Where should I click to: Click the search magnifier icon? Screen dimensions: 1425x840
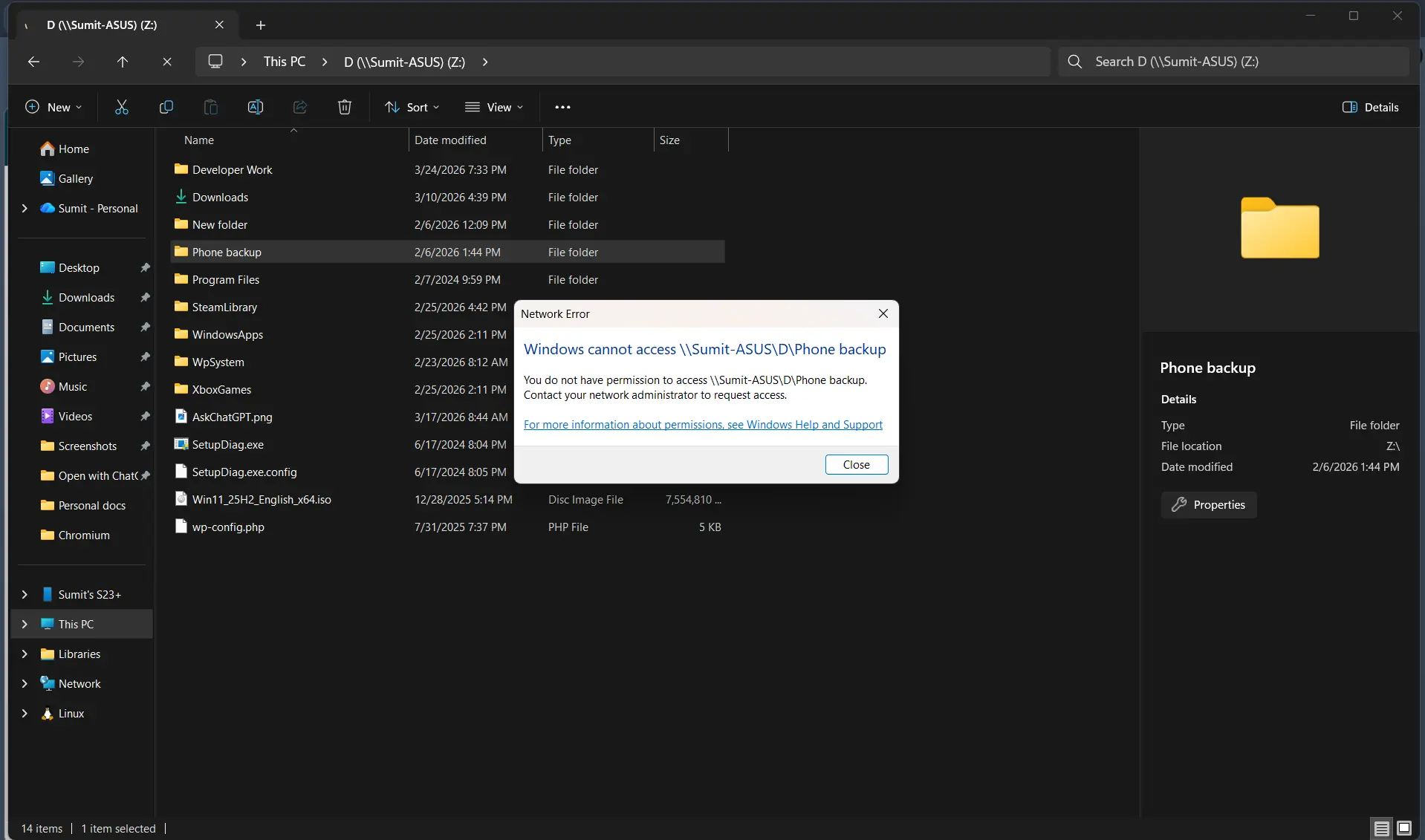pos(1075,62)
